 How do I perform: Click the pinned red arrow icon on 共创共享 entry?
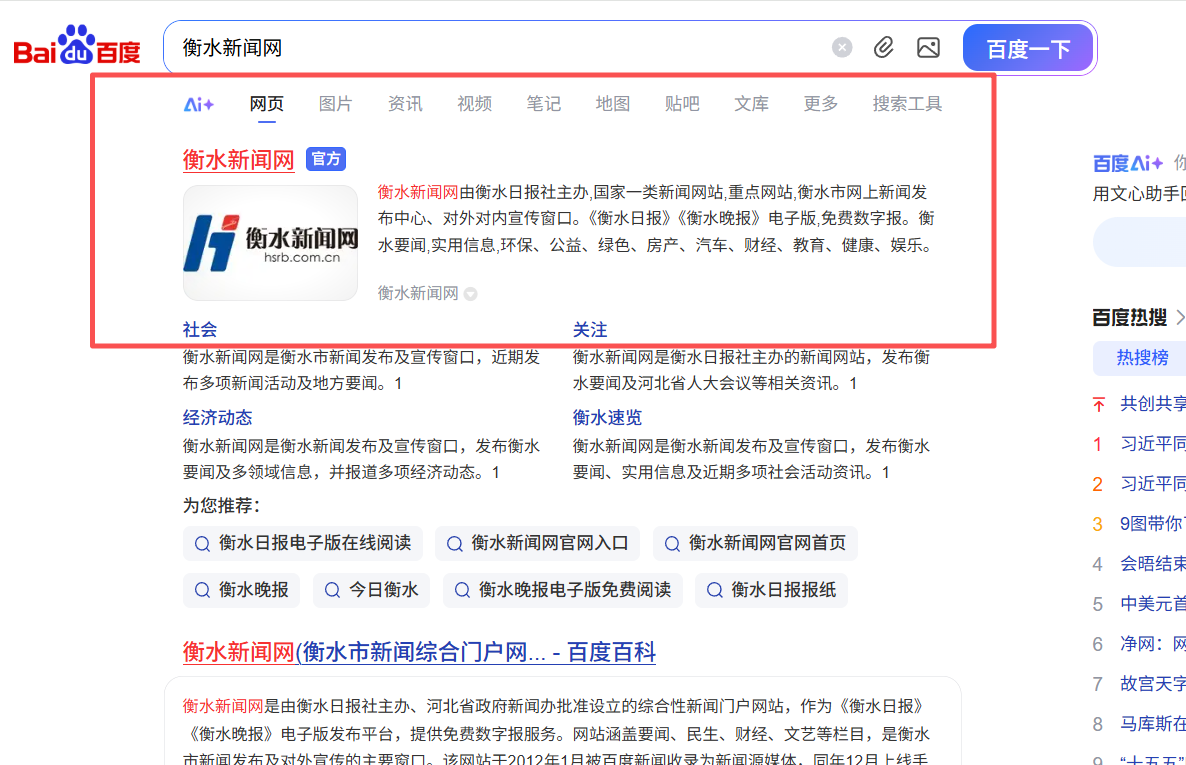point(1097,402)
